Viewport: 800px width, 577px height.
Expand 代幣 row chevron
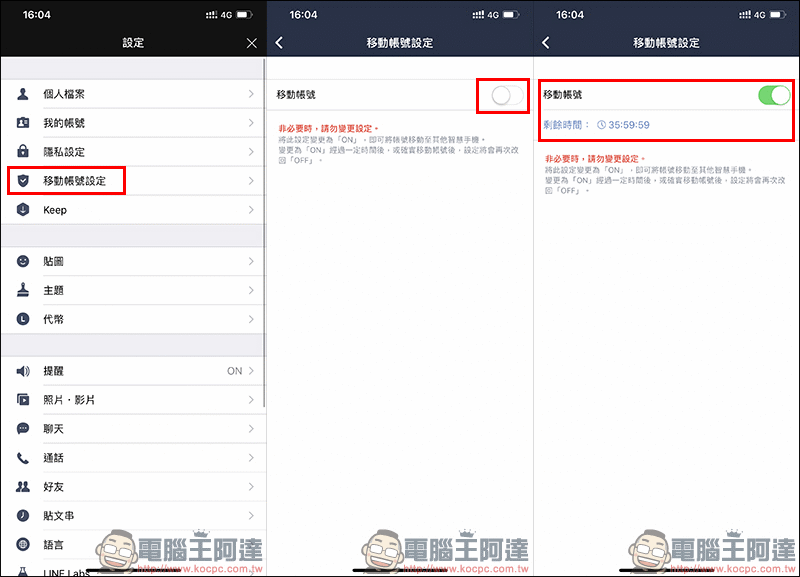coord(251,319)
